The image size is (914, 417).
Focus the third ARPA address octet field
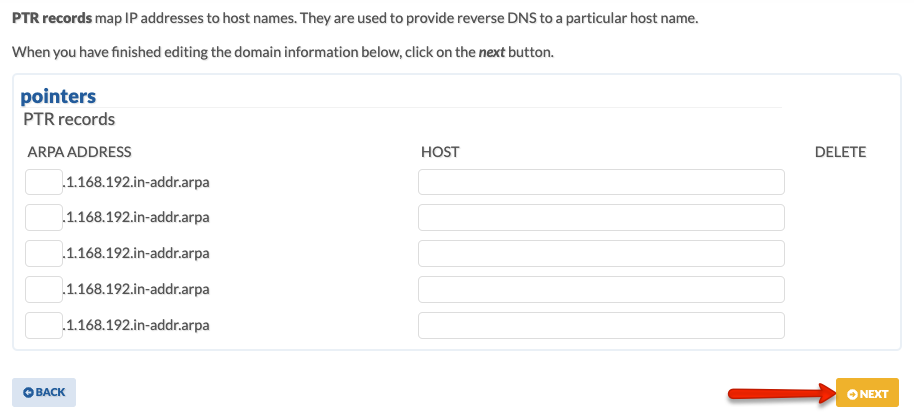[44, 253]
